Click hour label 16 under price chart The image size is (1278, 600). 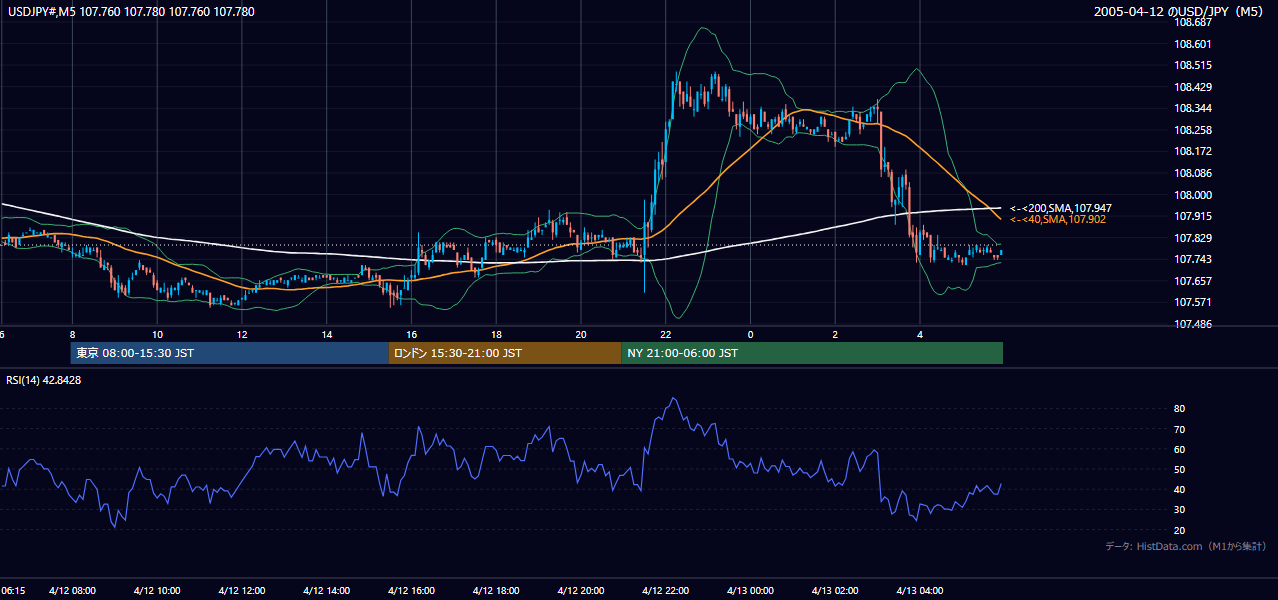[411, 334]
